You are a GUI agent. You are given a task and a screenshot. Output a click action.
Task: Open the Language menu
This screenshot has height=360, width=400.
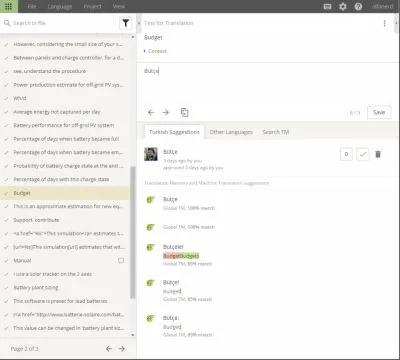pyautogui.click(x=60, y=6)
